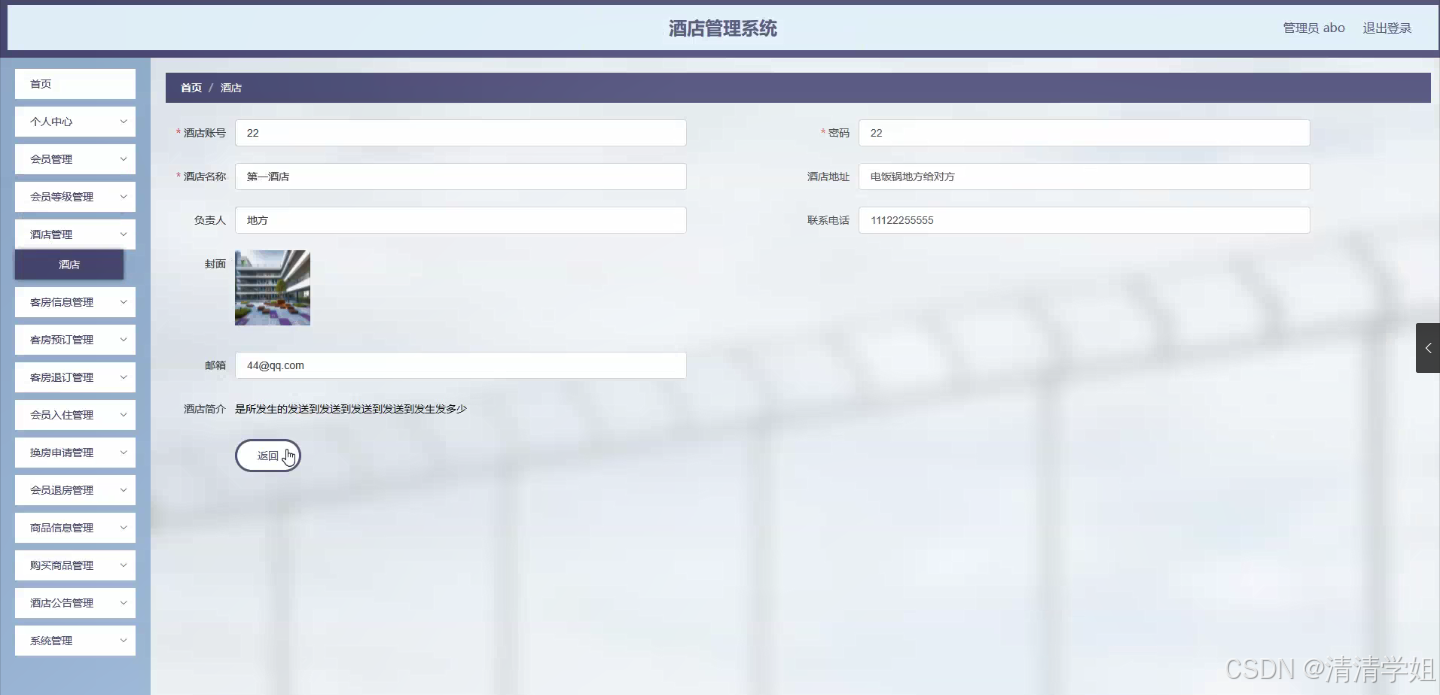
Task: Click the 密码 password input field
Action: (x=1083, y=132)
